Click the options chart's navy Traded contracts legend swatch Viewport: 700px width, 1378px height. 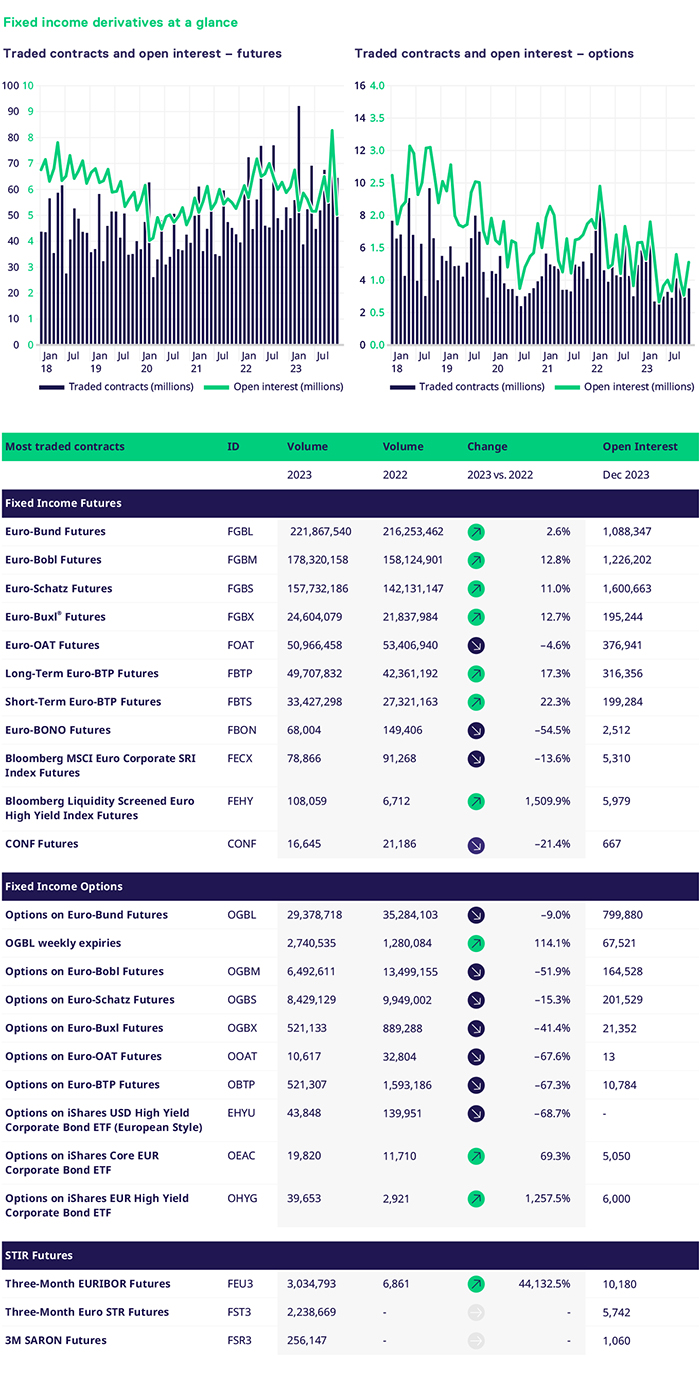click(403, 387)
